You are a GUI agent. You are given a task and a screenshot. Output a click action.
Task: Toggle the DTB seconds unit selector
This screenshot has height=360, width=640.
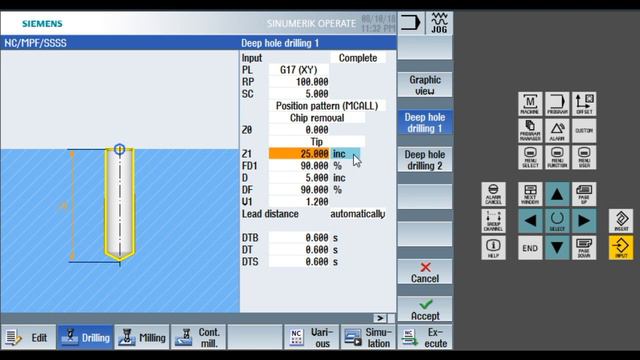click(x=335, y=238)
